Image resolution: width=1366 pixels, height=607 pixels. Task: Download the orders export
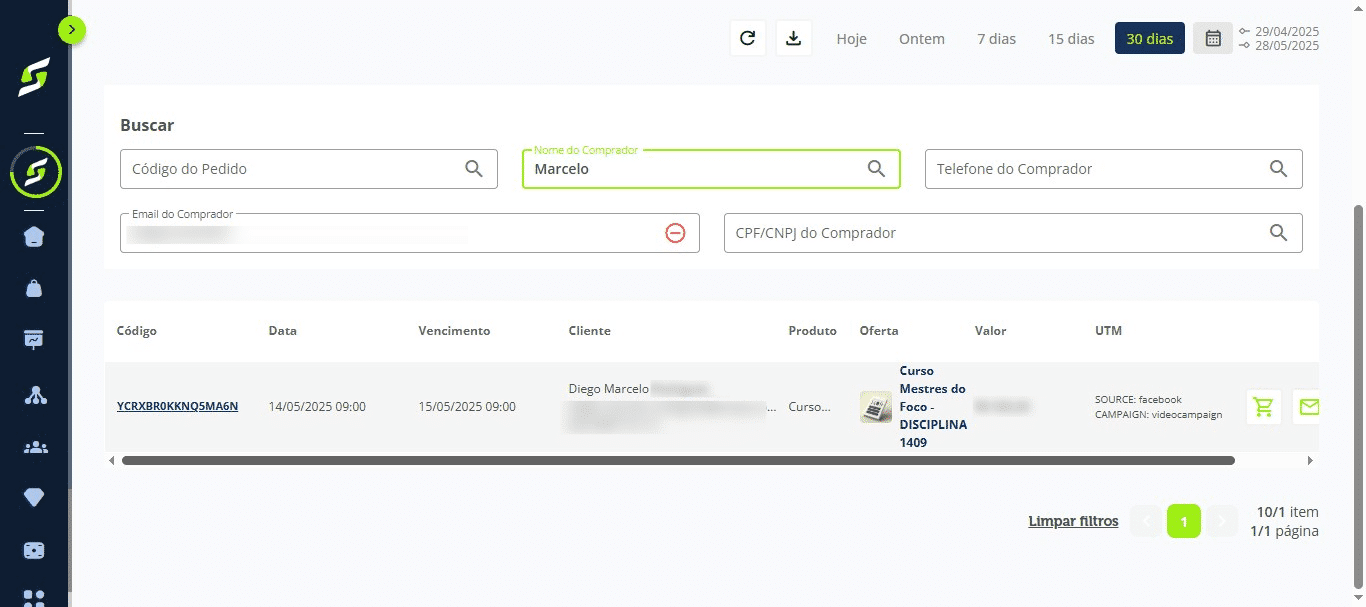(794, 38)
